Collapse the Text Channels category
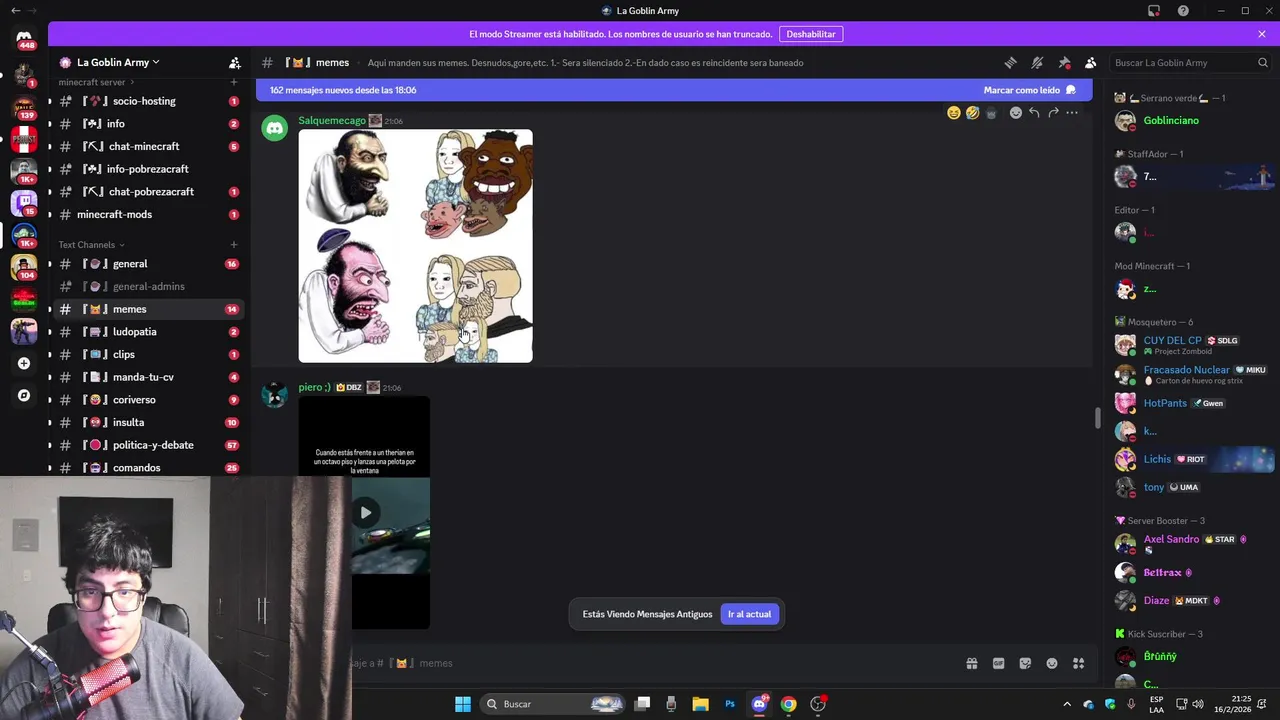 point(91,244)
